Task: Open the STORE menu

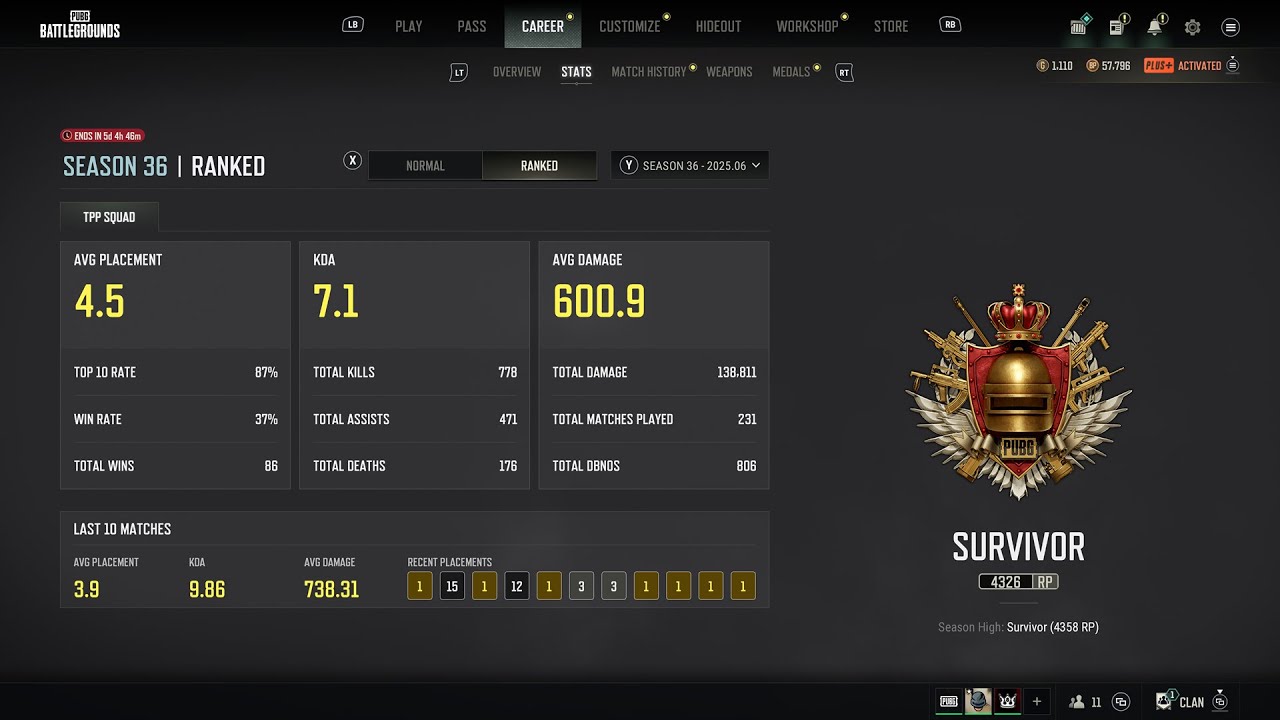Action: coord(891,26)
